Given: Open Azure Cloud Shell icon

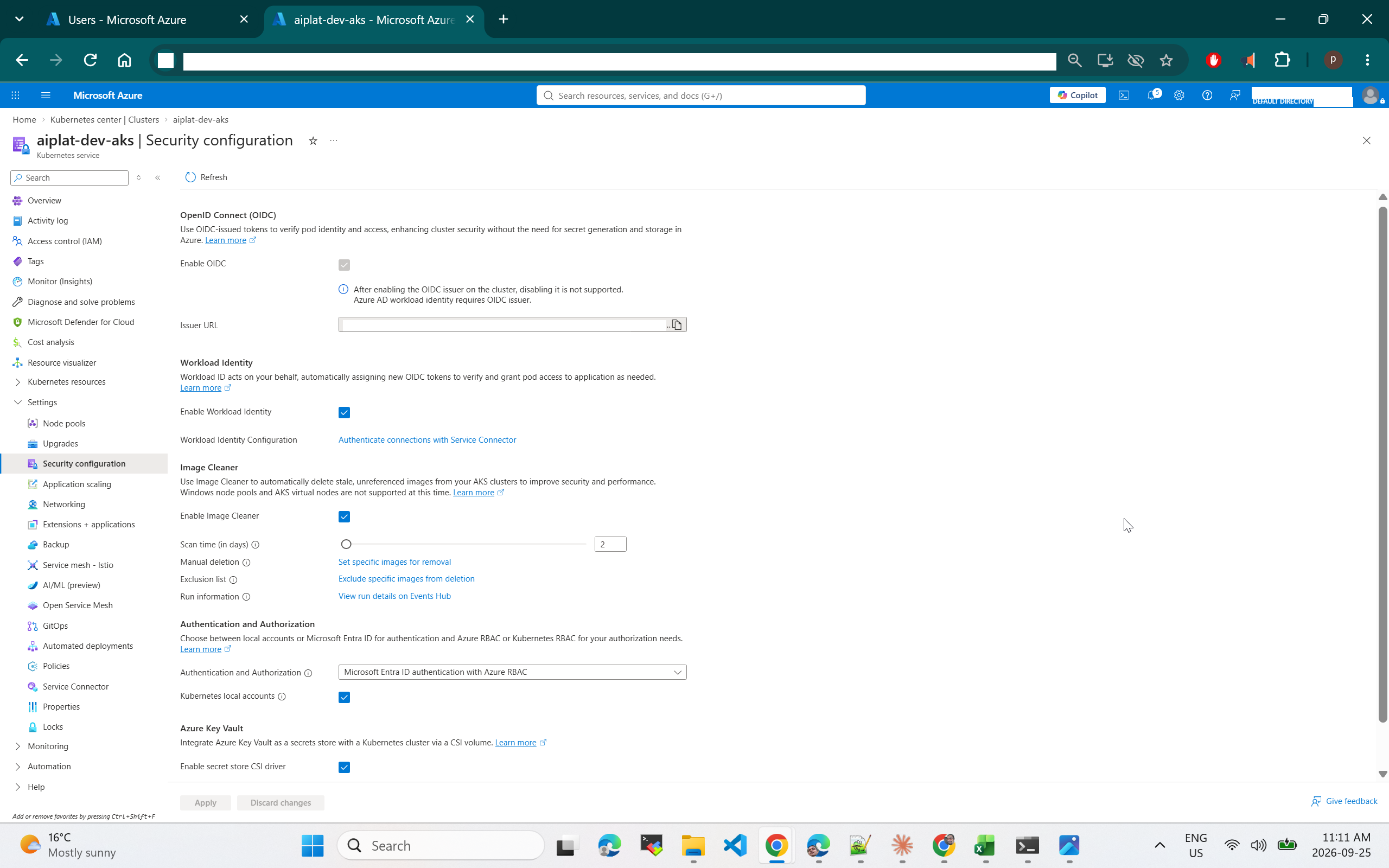Looking at the screenshot, I should pyautogui.click(x=1123, y=95).
